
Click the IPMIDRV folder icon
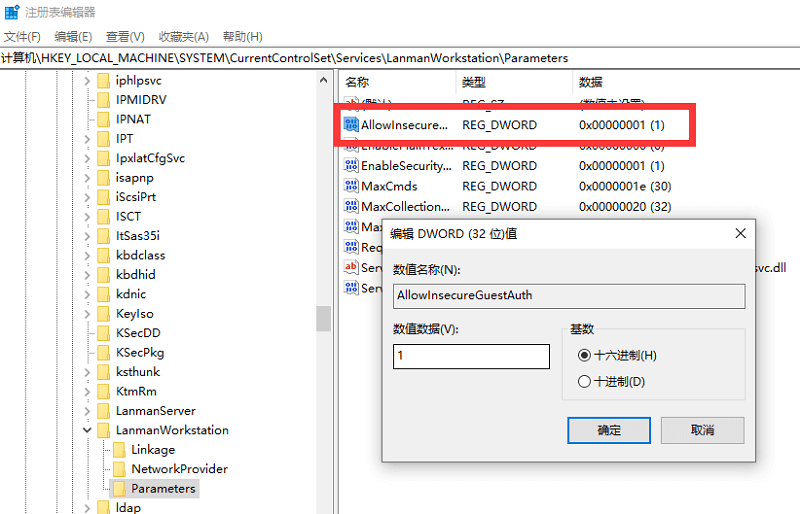tap(104, 100)
